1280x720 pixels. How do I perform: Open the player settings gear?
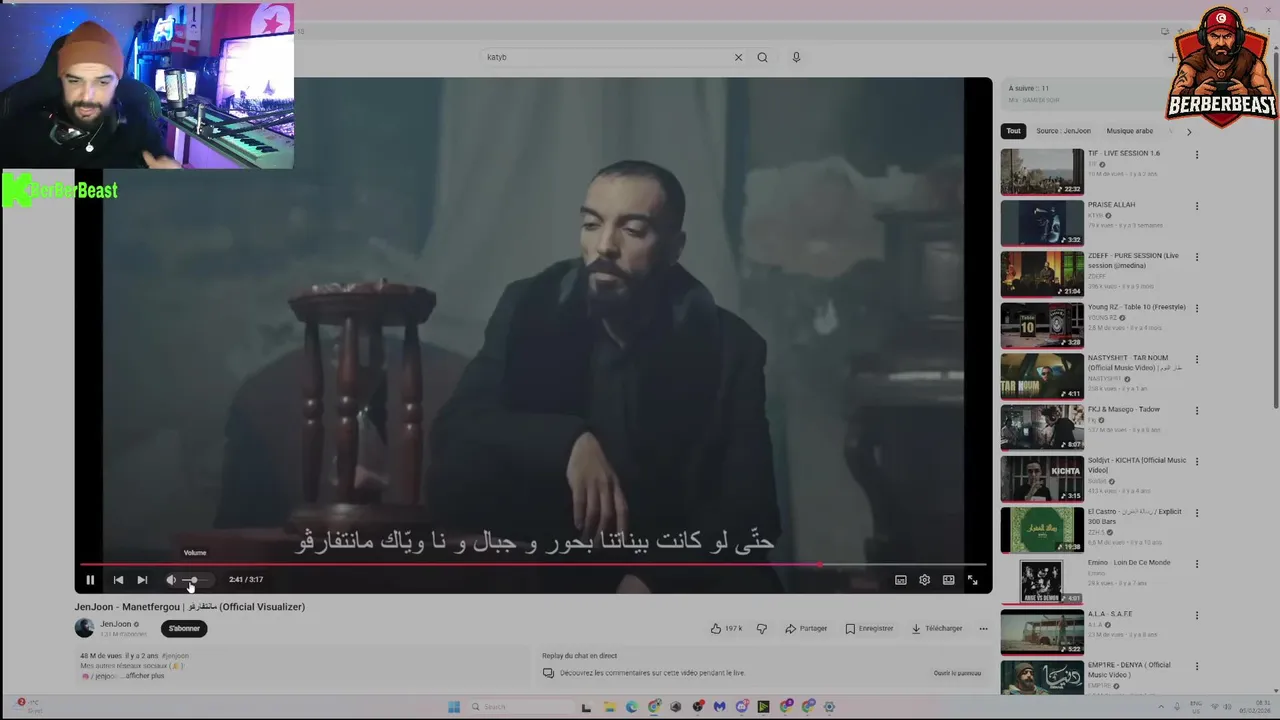924,580
